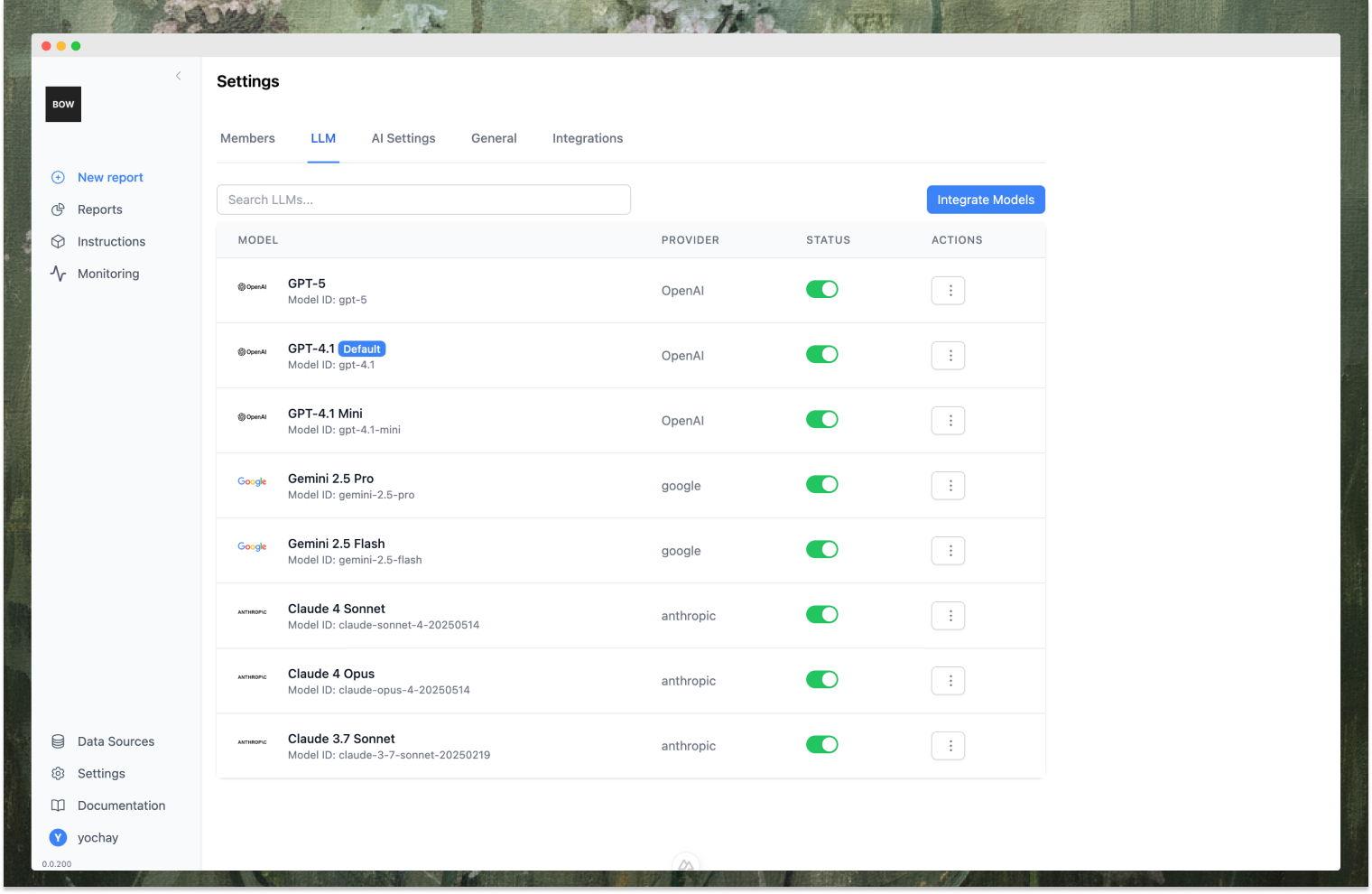Disable the GPT-5 model toggle
Screen dimensions: 1372x894
tap(822, 289)
